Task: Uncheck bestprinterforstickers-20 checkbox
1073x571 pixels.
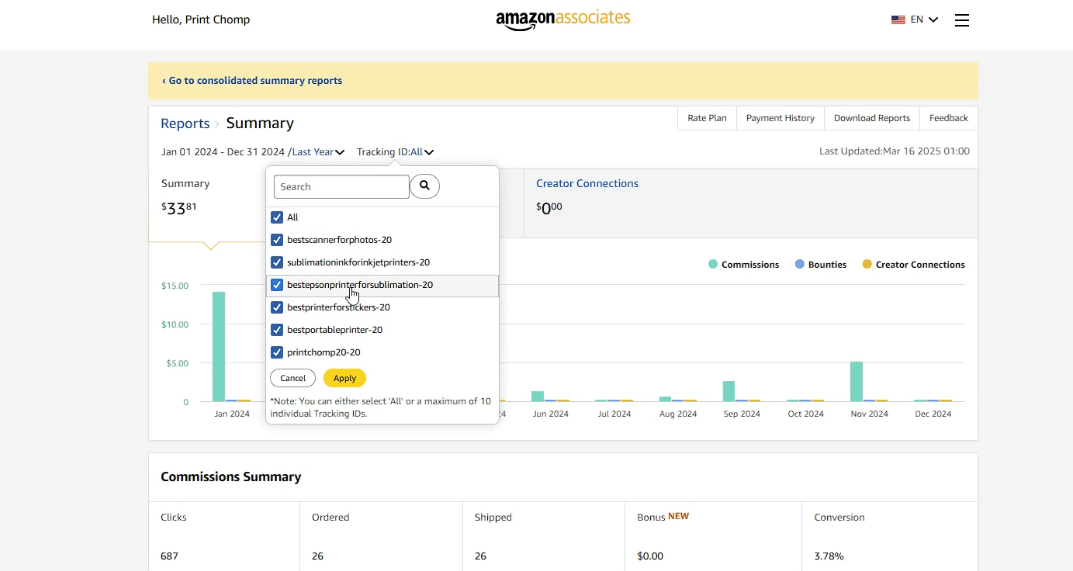Action: pos(276,307)
